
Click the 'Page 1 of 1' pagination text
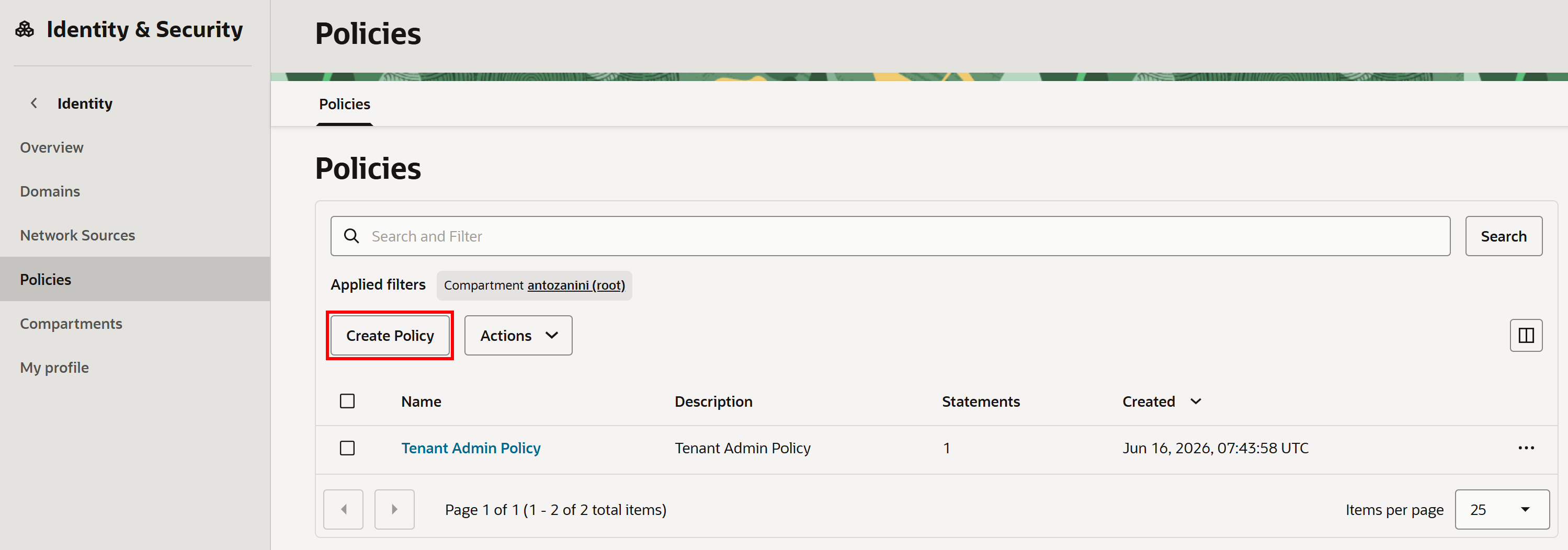click(555, 510)
